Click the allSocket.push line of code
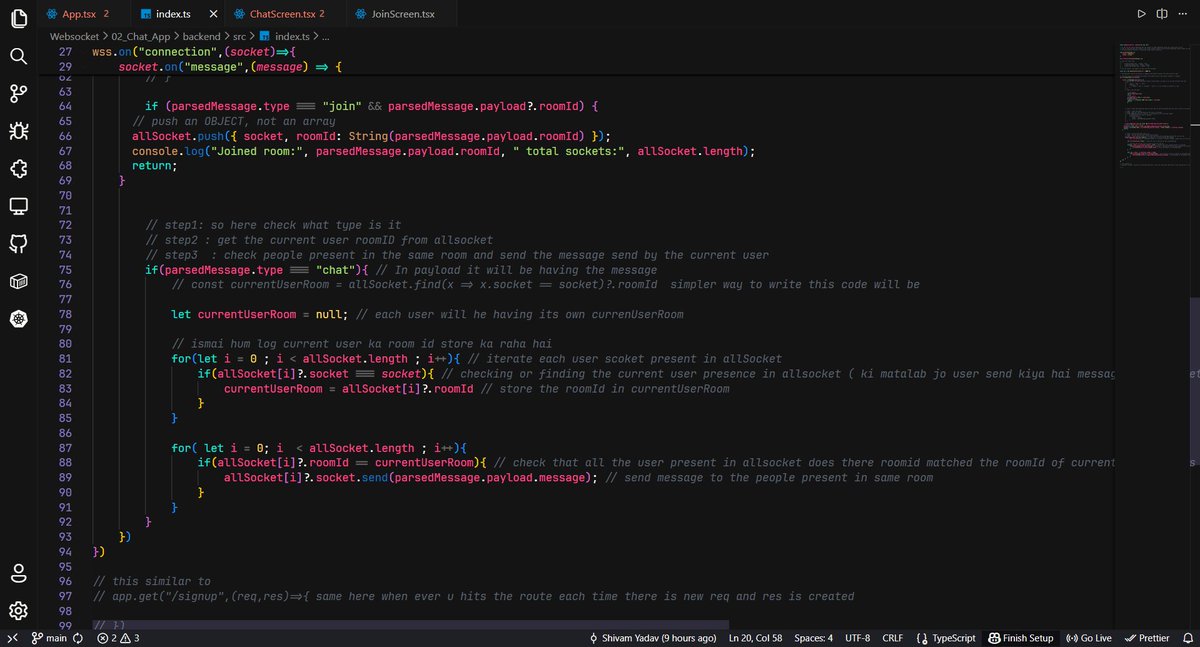 pos(371,136)
